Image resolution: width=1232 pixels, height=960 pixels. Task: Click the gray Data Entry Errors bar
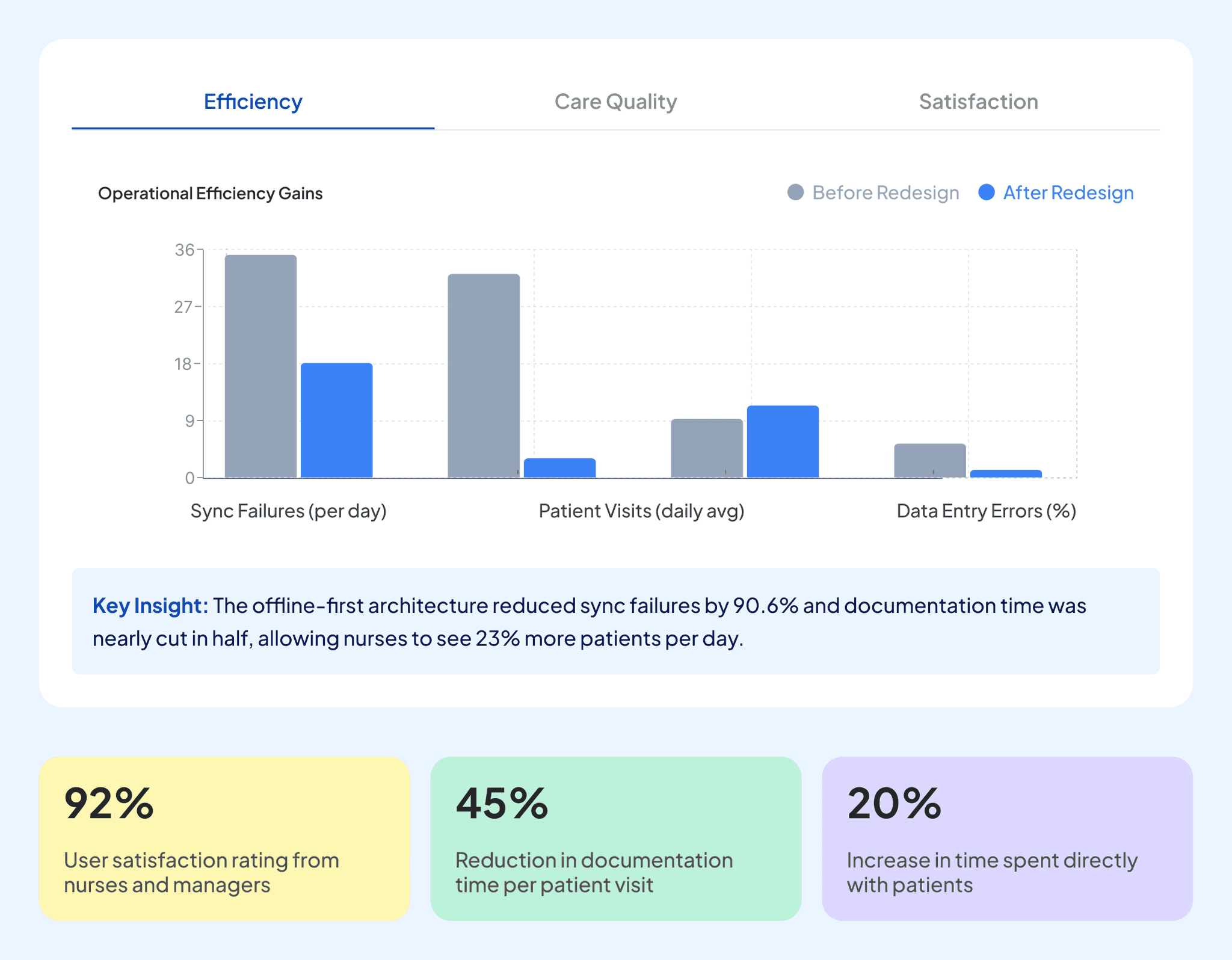click(930, 461)
